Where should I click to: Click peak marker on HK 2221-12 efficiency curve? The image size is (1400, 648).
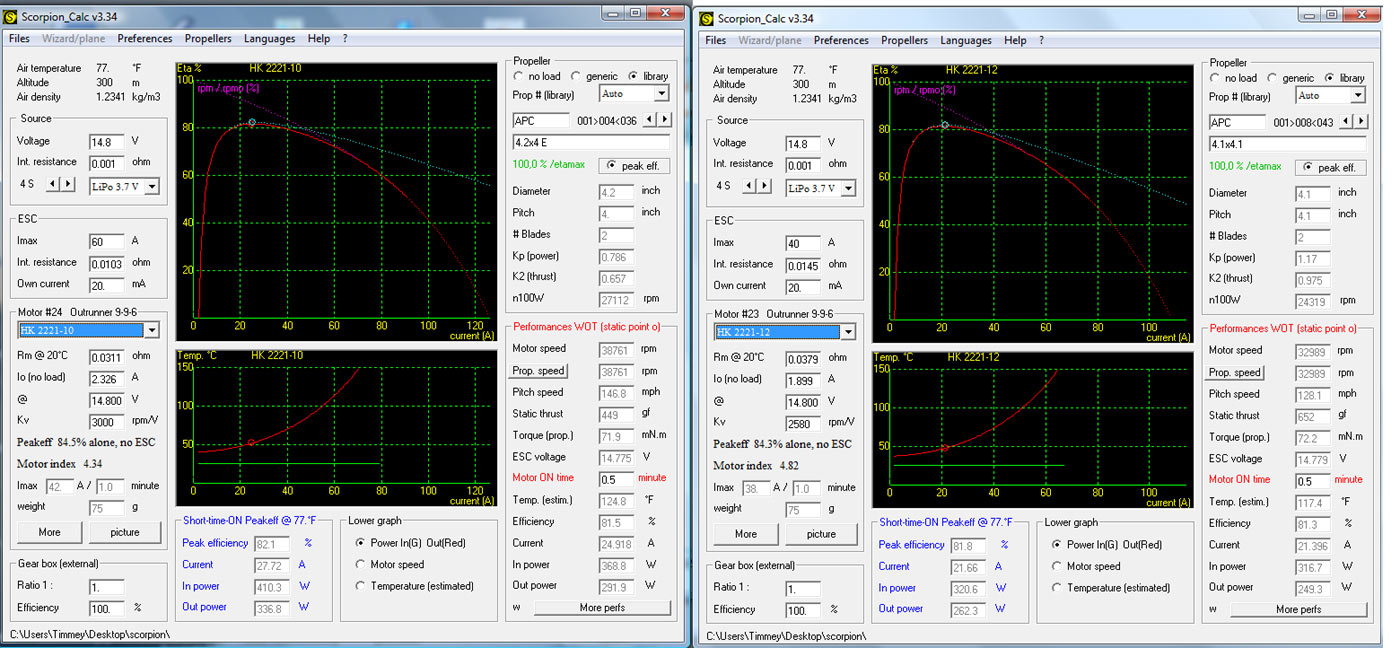pos(945,125)
